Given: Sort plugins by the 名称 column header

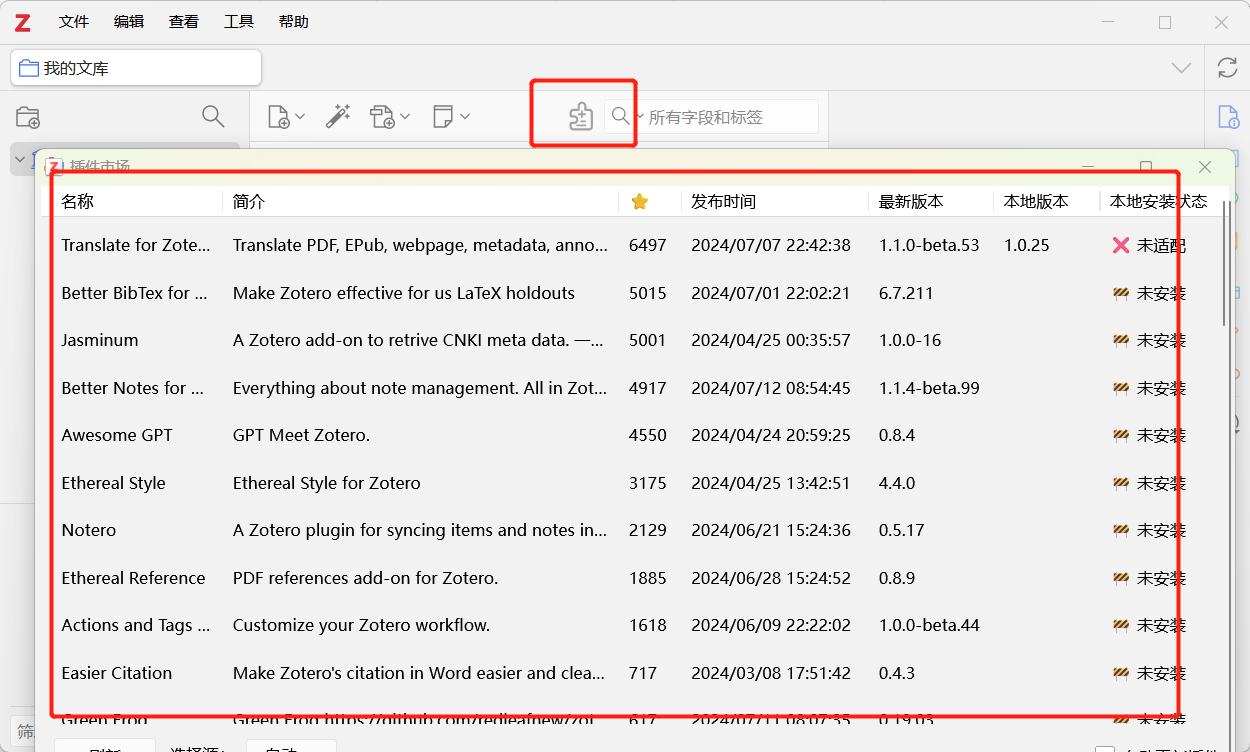Looking at the screenshot, I should point(77,202).
